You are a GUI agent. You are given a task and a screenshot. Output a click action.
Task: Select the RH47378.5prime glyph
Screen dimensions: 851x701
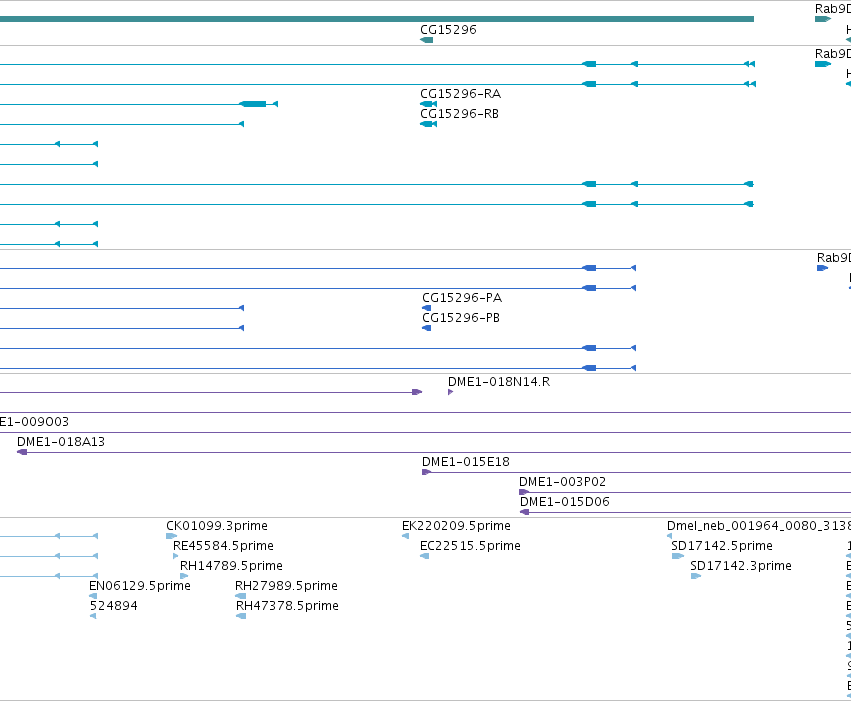(x=241, y=616)
